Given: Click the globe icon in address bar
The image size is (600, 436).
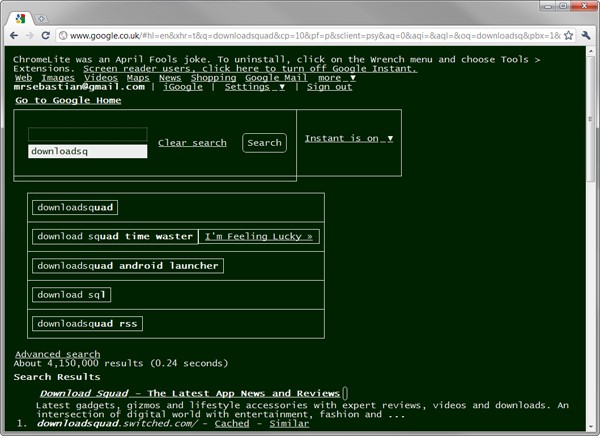Looking at the screenshot, I should pos(63,36).
